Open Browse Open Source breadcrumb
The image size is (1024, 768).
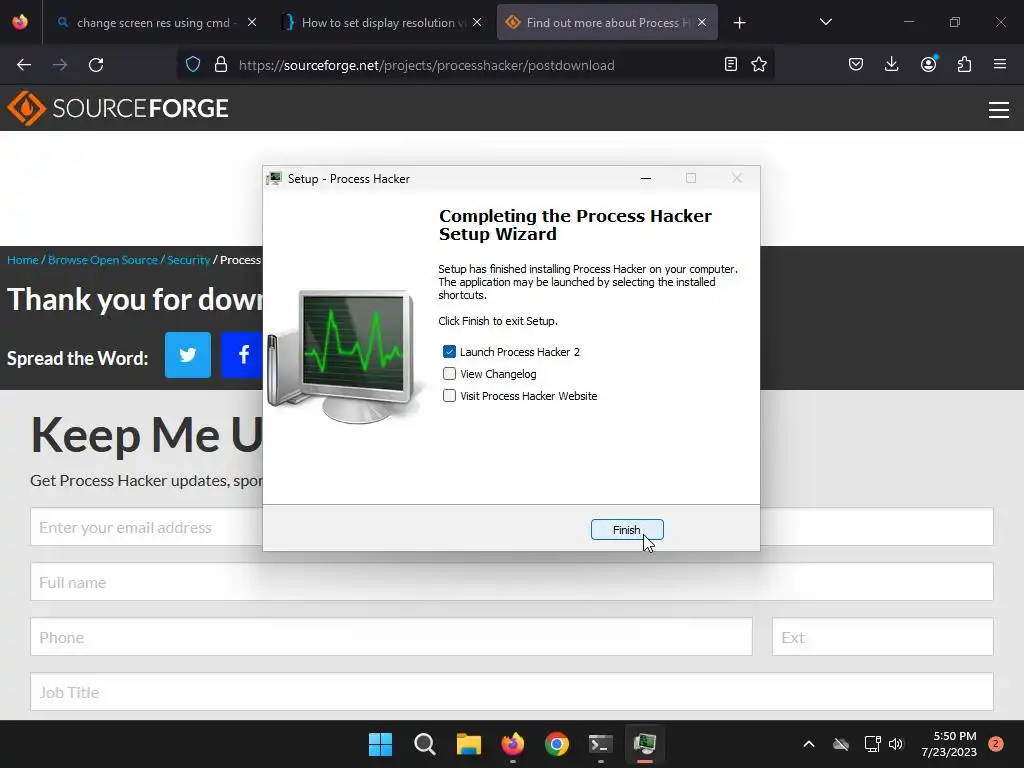click(103, 260)
